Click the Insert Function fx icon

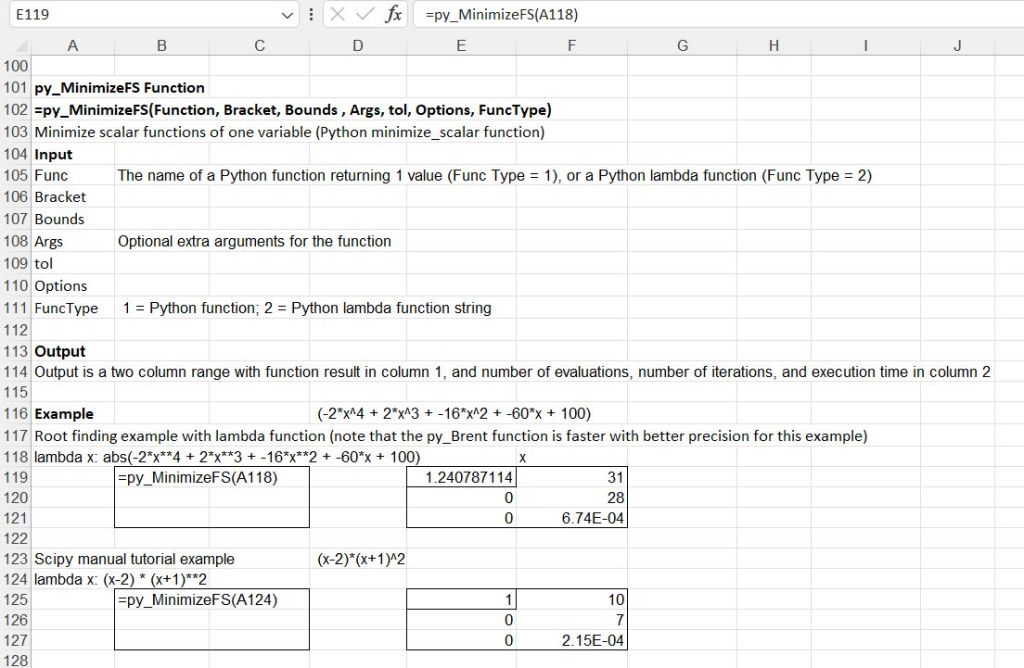tap(394, 15)
